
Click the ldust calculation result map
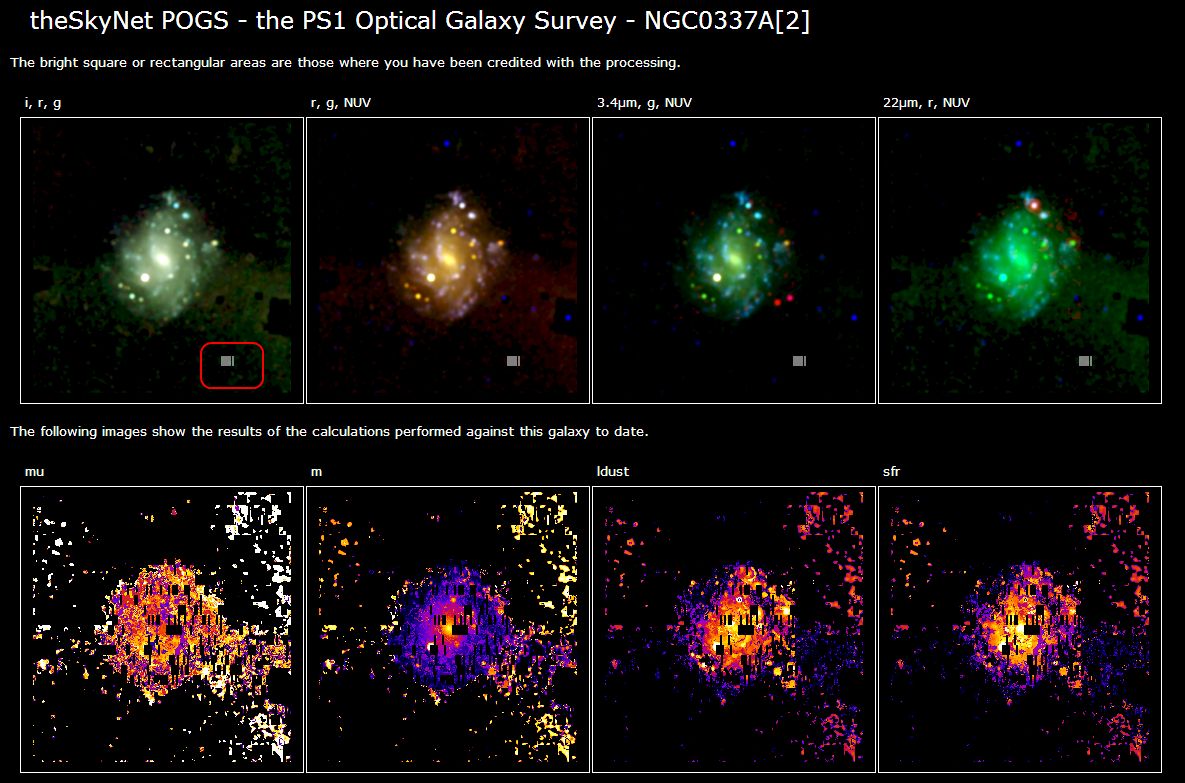point(733,629)
